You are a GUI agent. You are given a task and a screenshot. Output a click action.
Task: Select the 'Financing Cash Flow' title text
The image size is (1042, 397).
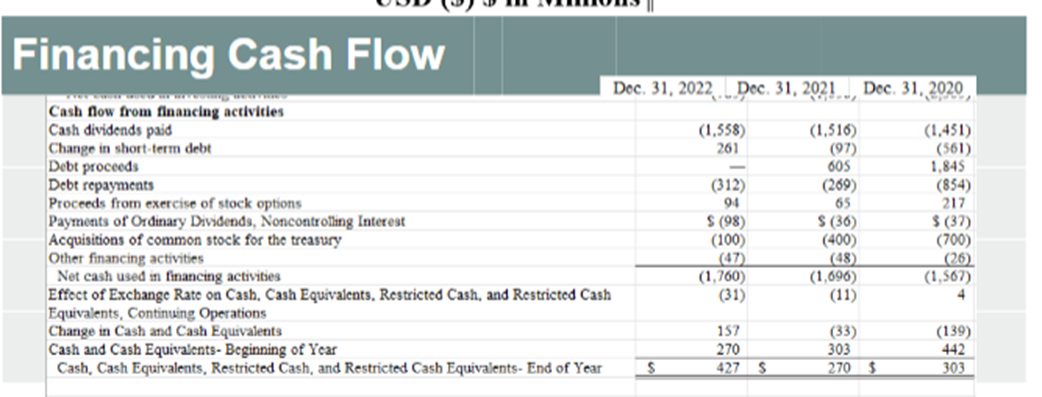pos(229,55)
